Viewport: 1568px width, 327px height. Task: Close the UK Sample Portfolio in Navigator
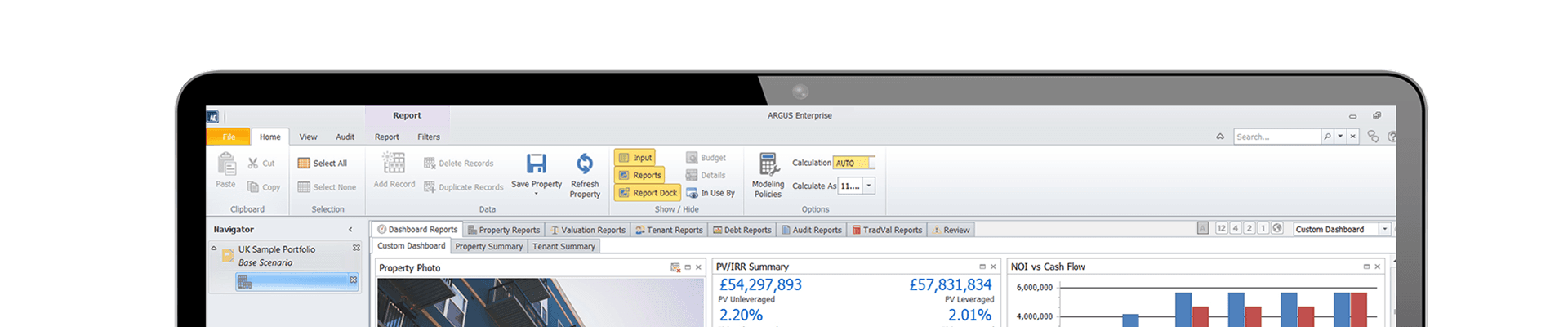[x=356, y=248]
